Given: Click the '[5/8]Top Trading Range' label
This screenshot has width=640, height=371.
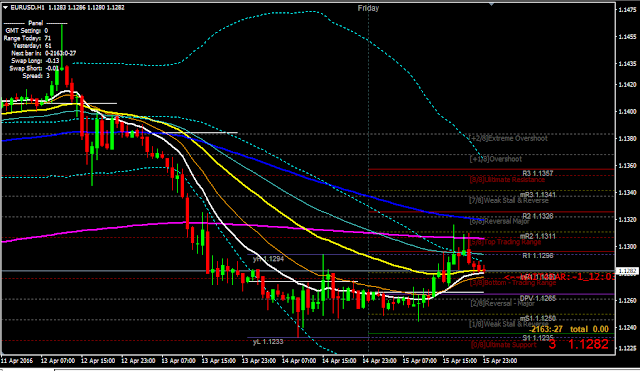Looking at the screenshot, I should [x=506, y=242].
